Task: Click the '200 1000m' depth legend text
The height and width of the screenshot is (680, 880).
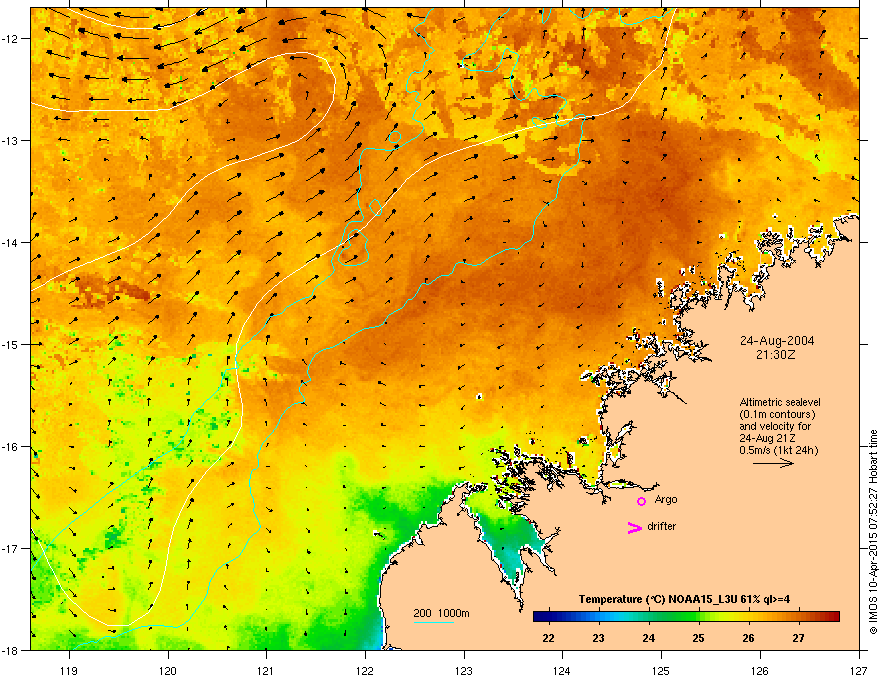Action: tap(441, 613)
